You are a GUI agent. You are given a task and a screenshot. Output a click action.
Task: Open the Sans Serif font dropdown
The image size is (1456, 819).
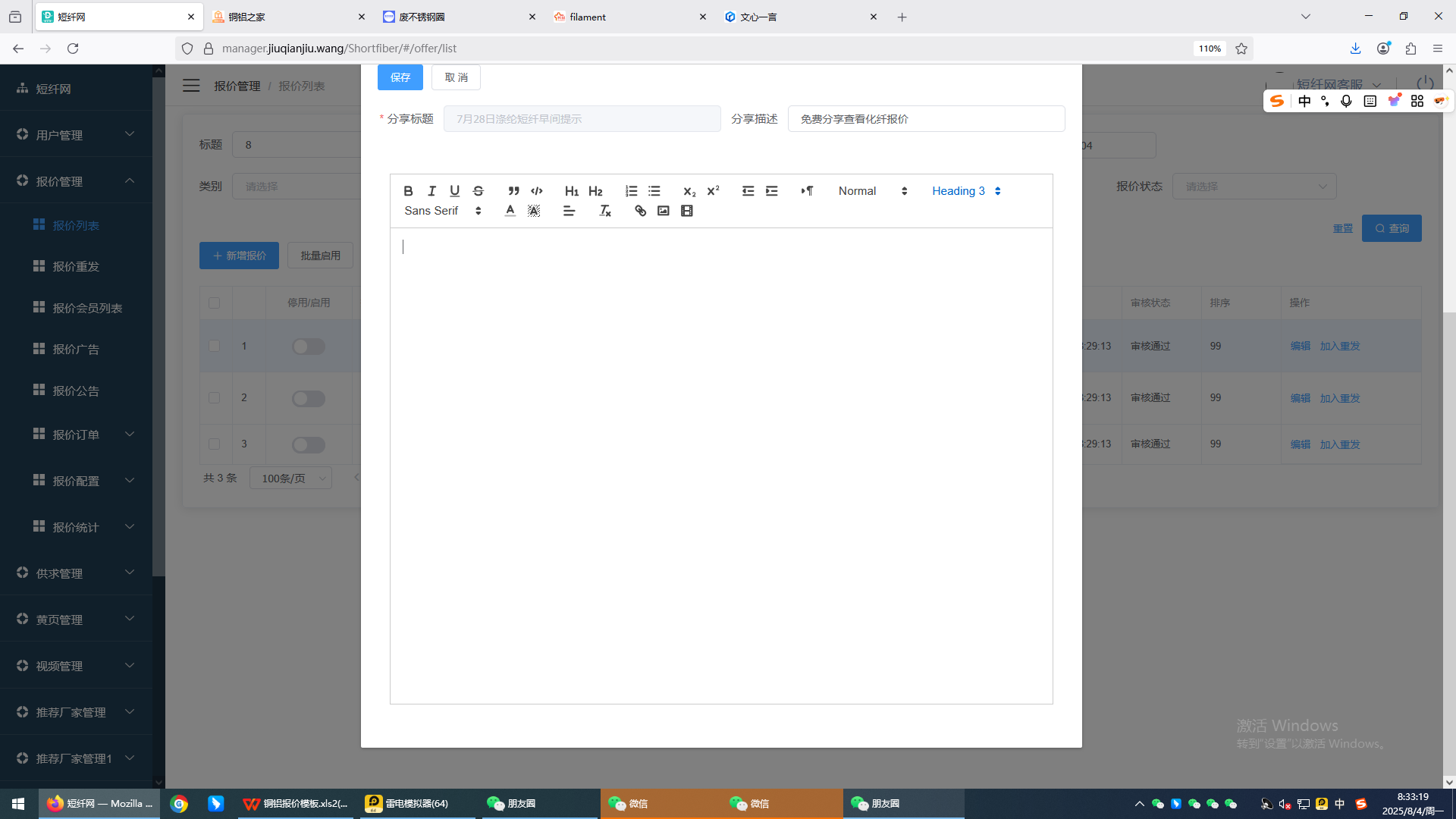tap(442, 211)
